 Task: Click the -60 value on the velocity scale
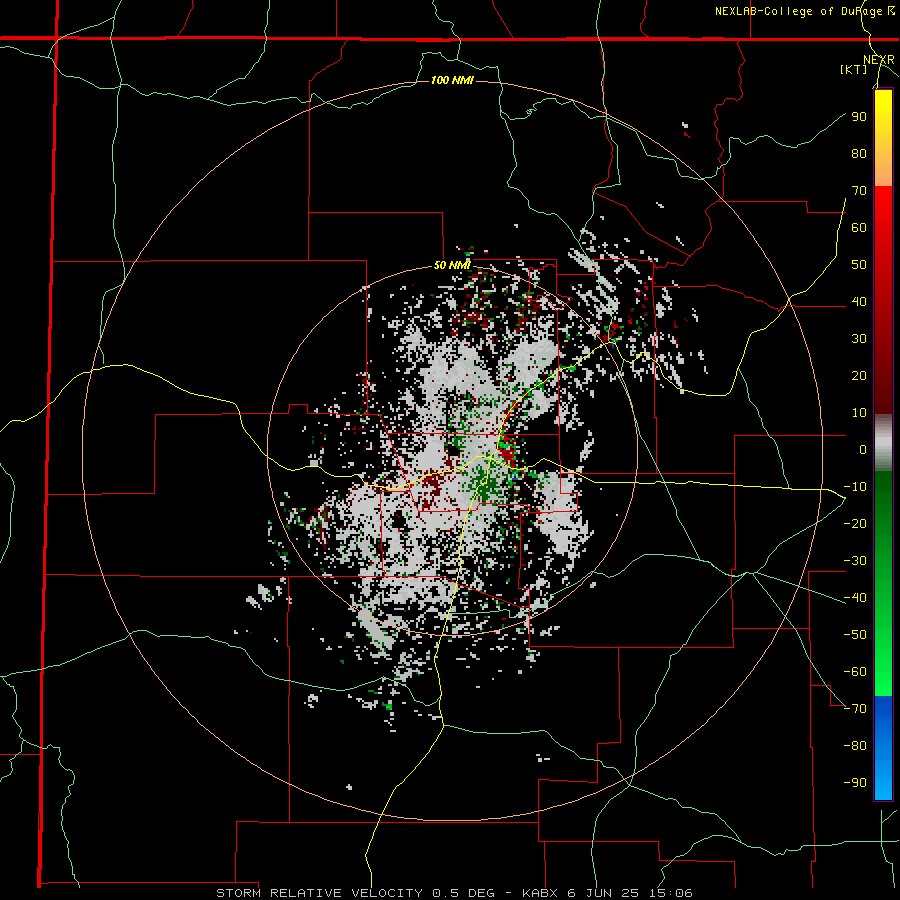coord(855,672)
